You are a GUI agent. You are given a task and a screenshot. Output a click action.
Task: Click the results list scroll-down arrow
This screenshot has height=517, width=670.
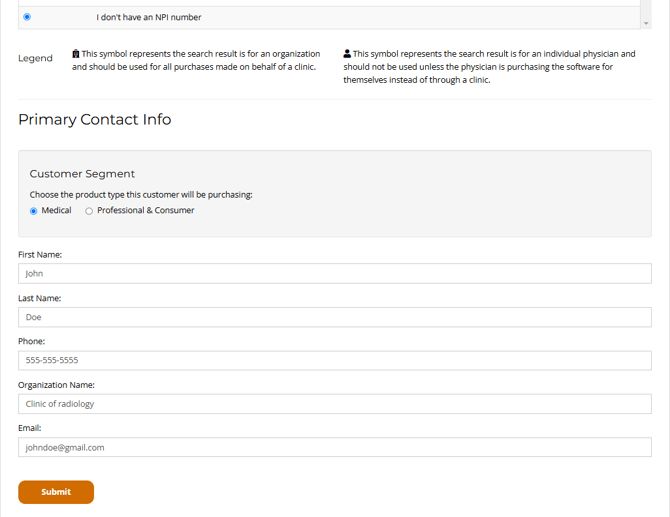tap(646, 23)
